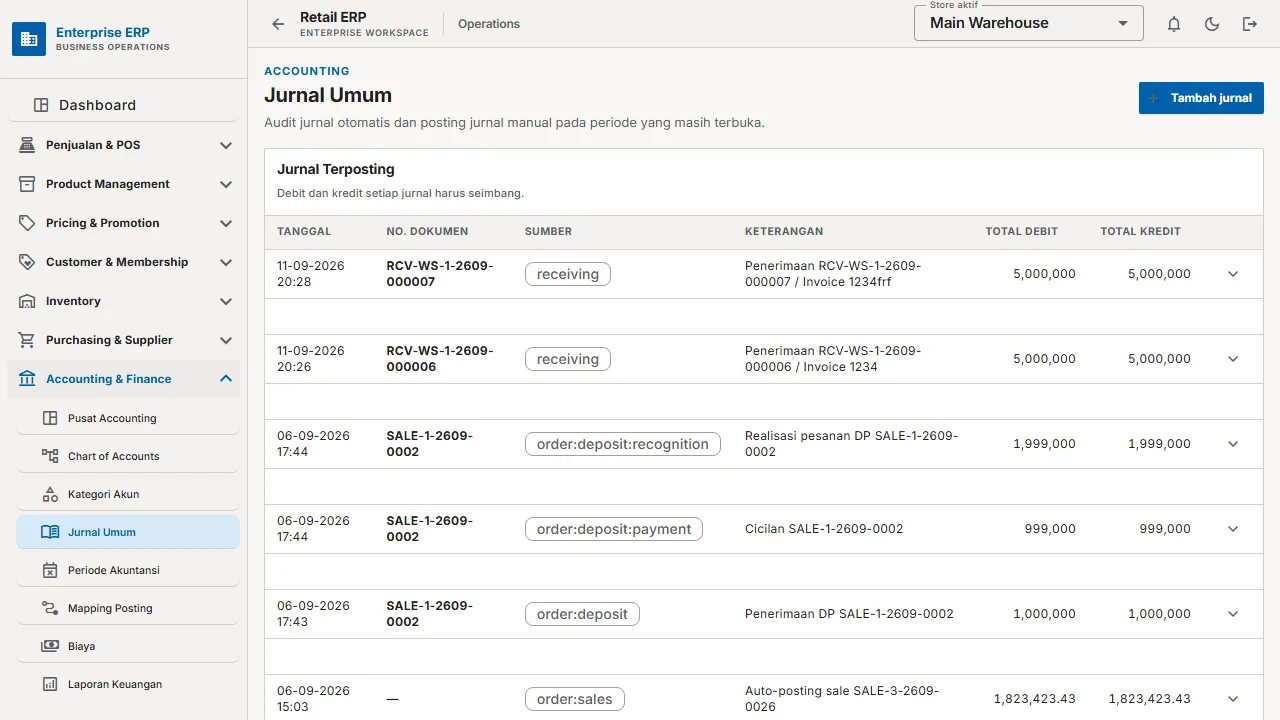Click the Dashboard grid icon
The width and height of the screenshot is (1280, 720).
tap(41, 105)
